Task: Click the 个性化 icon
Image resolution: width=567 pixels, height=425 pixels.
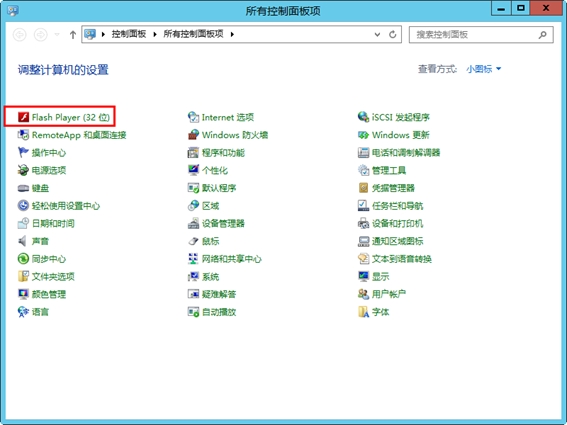Action: (193, 170)
